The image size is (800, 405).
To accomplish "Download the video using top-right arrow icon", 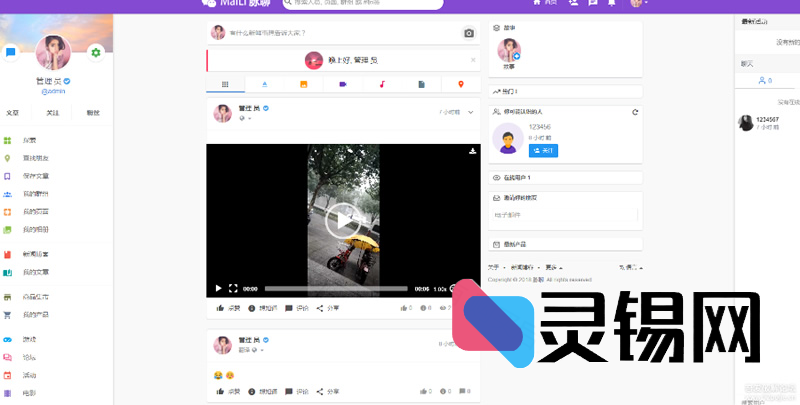I will click(471, 152).
